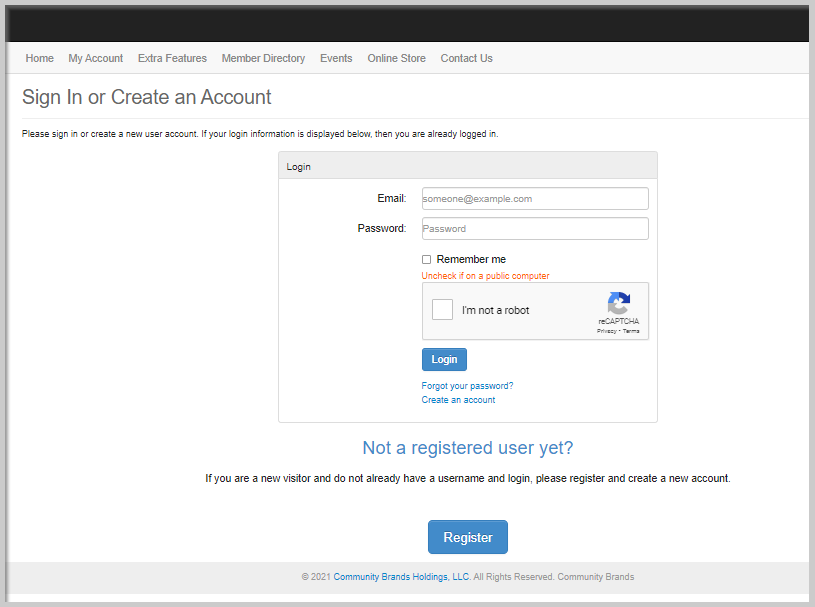The image size is (815, 607).
Task: Toggle the Remember me checkbox
Action: [426, 259]
